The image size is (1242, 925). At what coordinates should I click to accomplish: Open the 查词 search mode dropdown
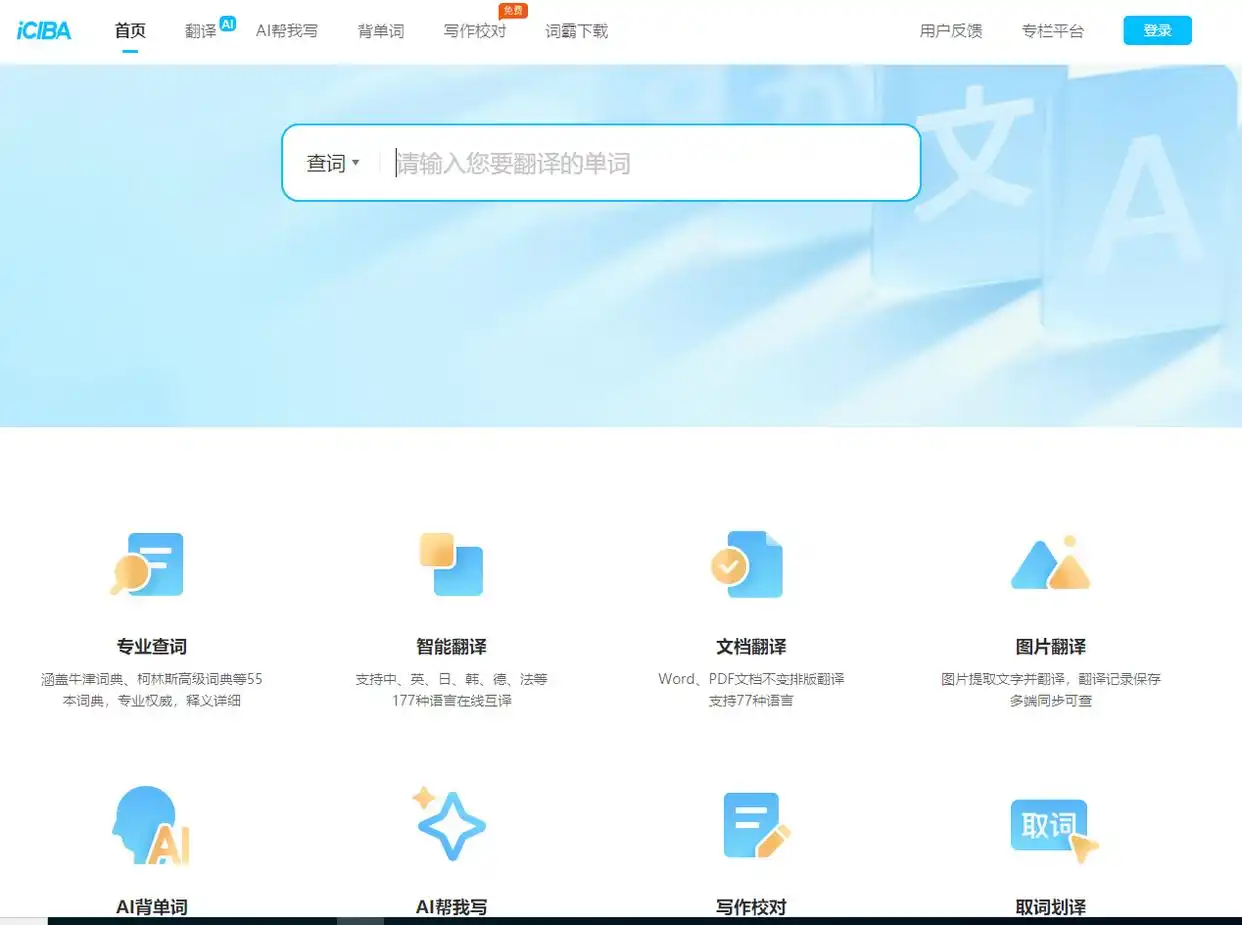[333, 162]
